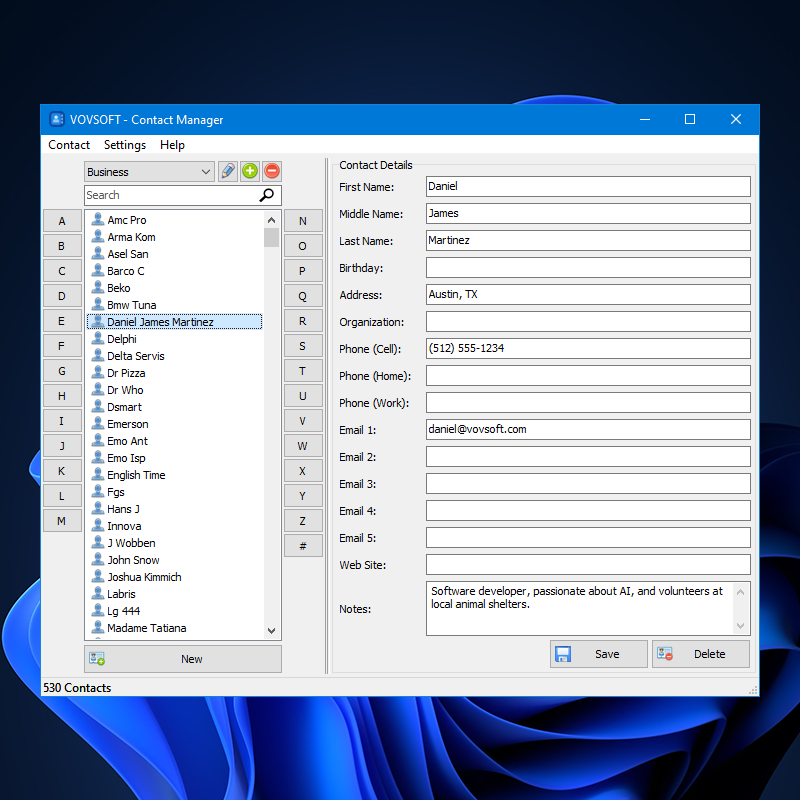Add a new group with the green plus icon
The image size is (800, 800).
pyautogui.click(x=249, y=171)
